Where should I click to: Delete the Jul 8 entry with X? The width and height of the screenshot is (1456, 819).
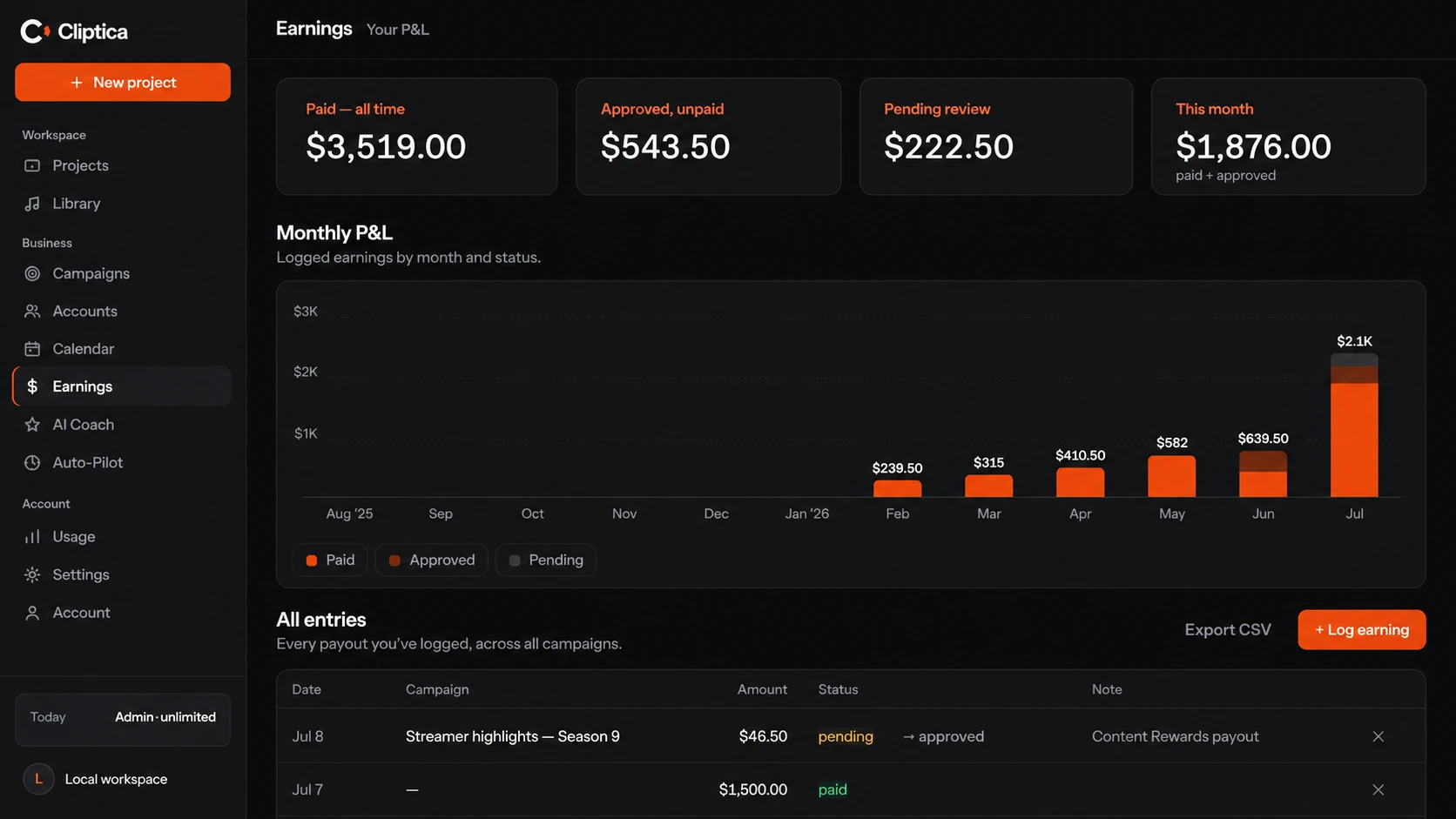pyautogui.click(x=1378, y=736)
